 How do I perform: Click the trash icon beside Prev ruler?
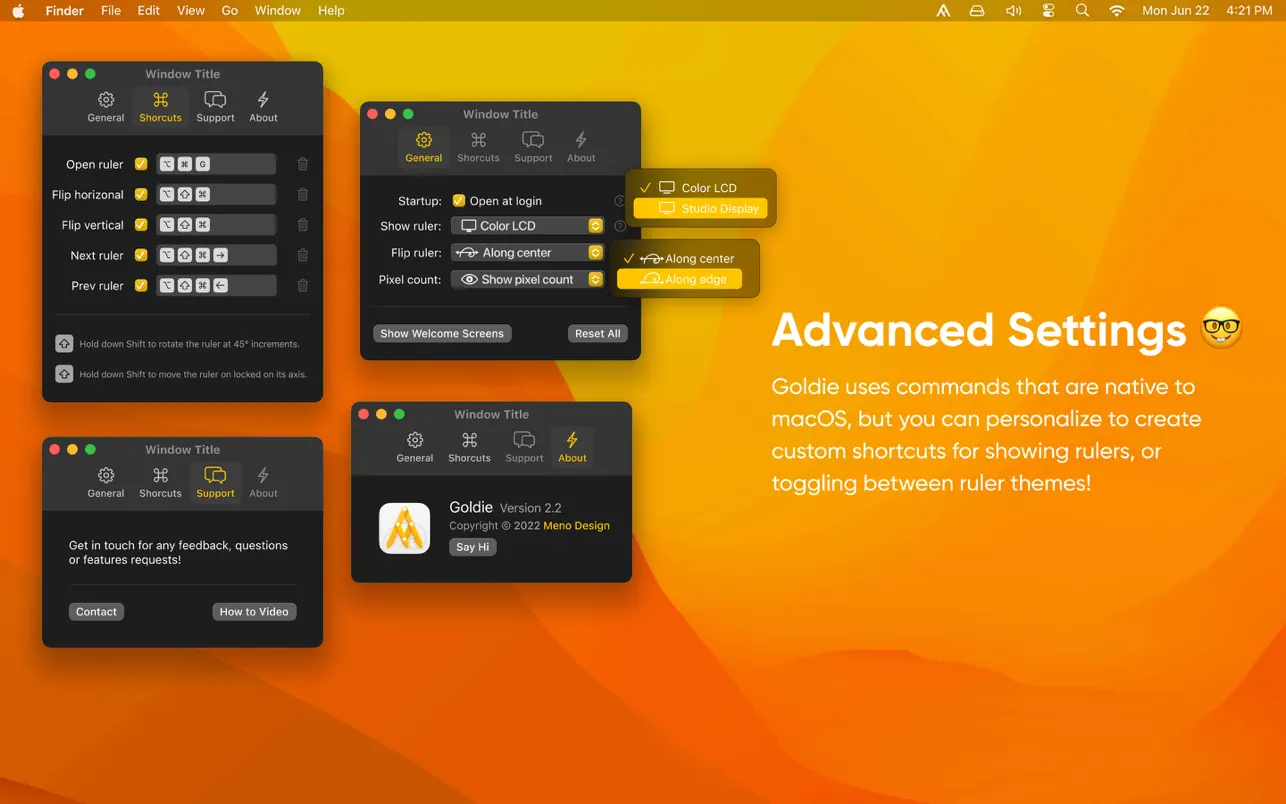[x=303, y=285]
